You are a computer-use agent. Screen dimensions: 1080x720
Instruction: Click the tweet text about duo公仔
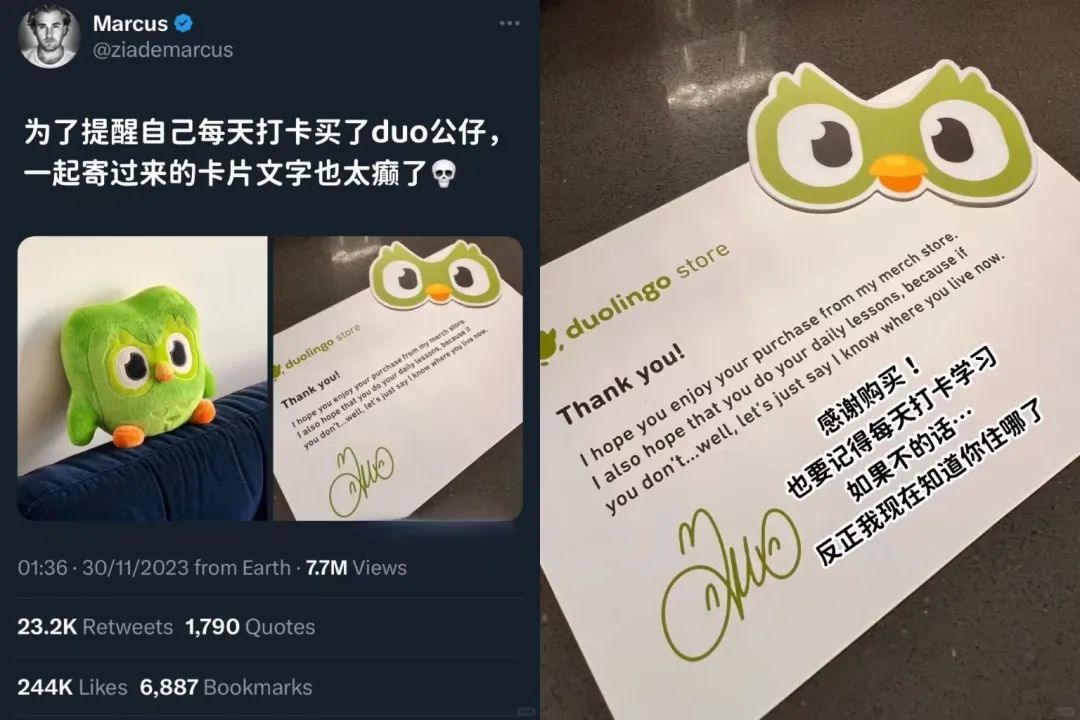pos(262,153)
